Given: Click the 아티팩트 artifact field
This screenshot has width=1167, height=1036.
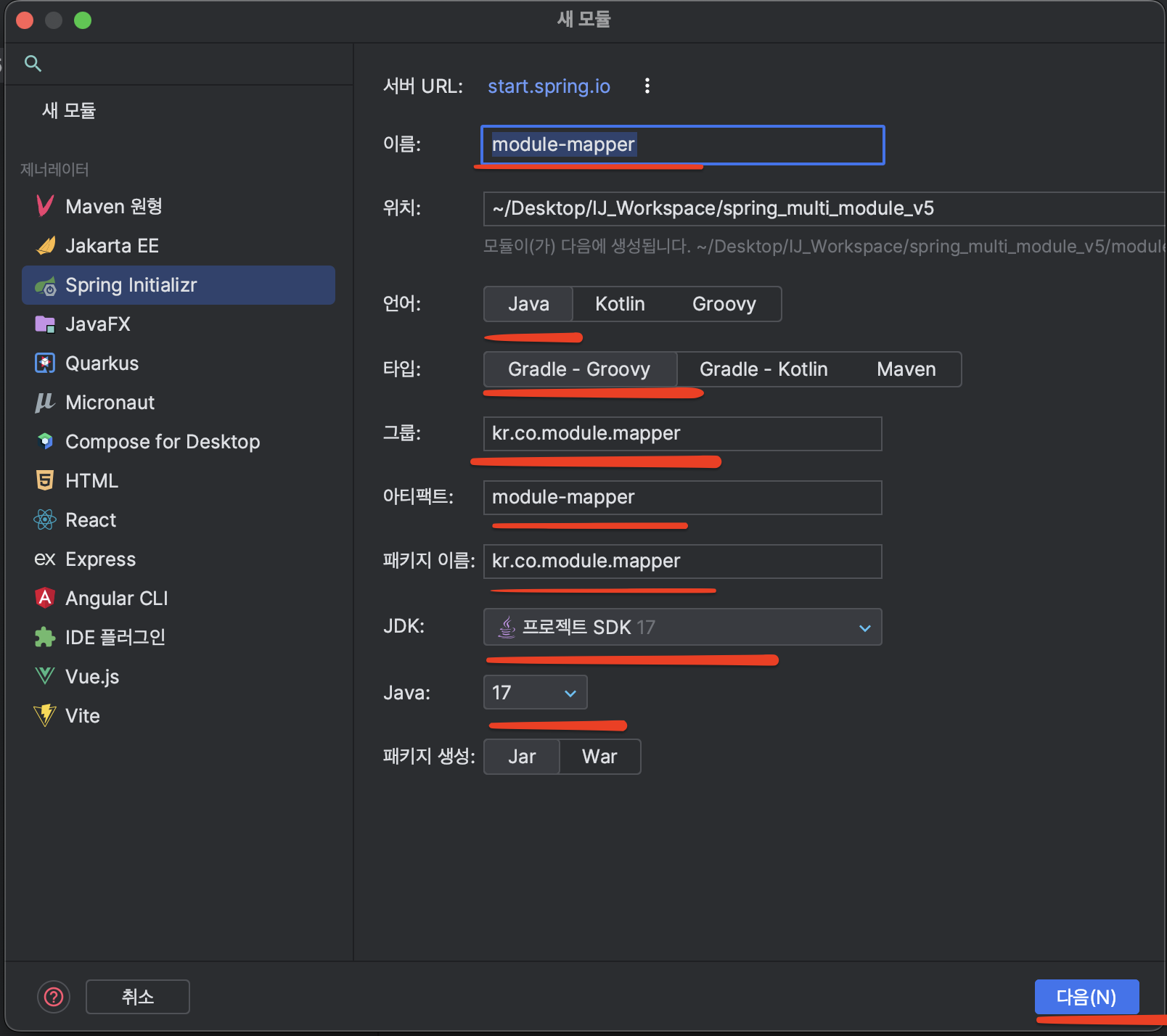Looking at the screenshot, I should click(x=682, y=497).
